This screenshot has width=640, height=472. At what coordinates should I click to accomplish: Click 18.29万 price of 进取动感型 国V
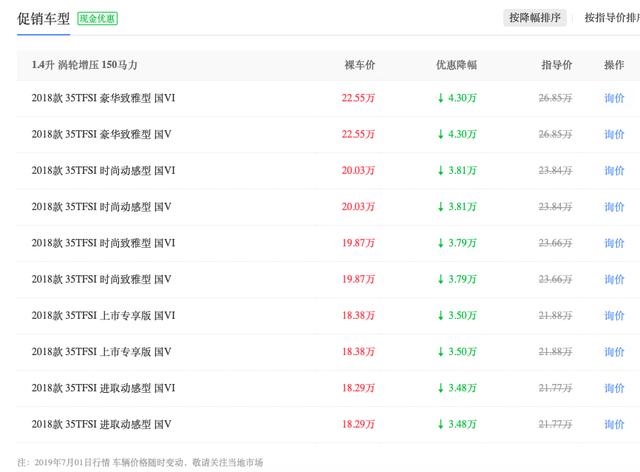358,425
